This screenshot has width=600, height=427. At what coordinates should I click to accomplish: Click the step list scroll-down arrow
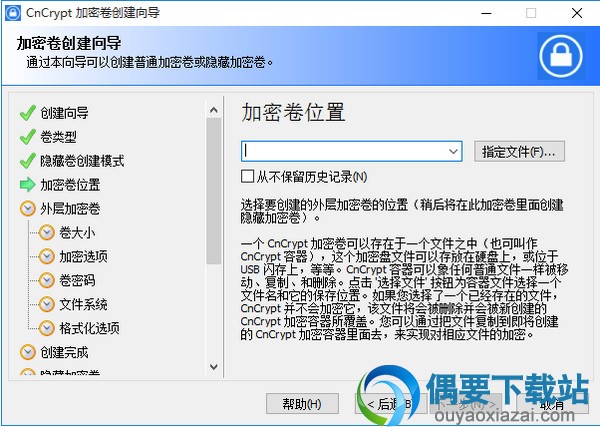point(214,367)
